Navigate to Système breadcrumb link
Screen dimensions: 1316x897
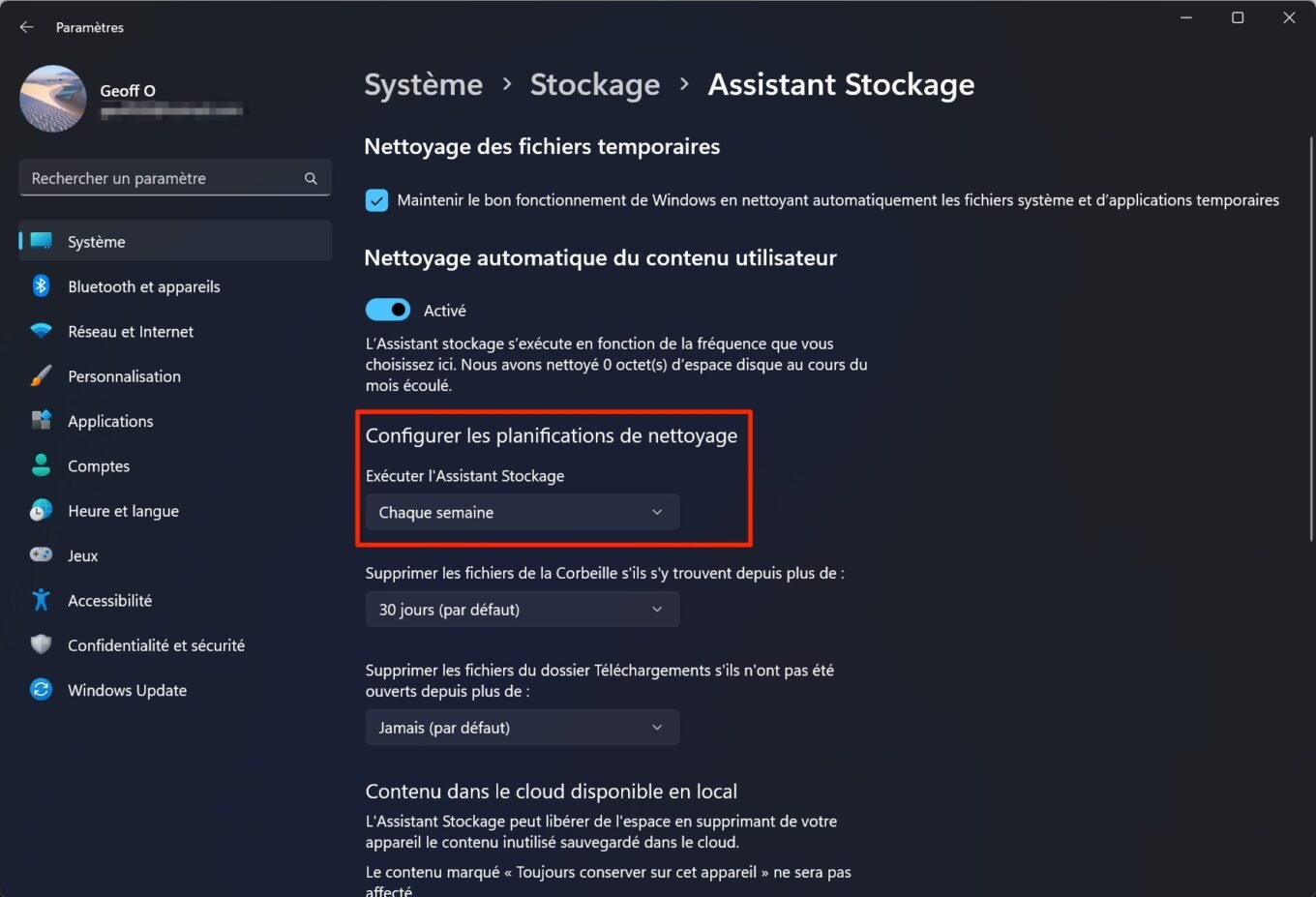(x=424, y=84)
